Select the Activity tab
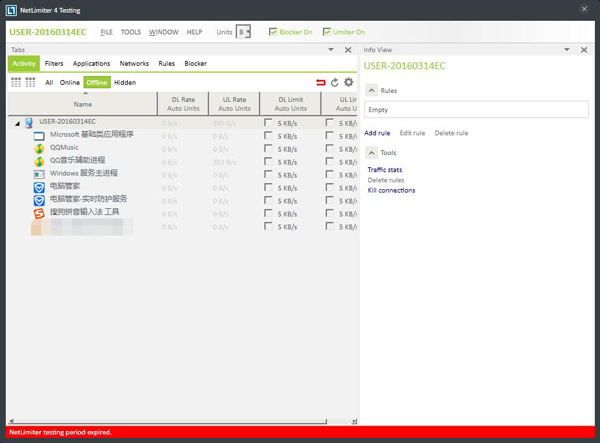This screenshot has width=600, height=443. pos(24,64)
